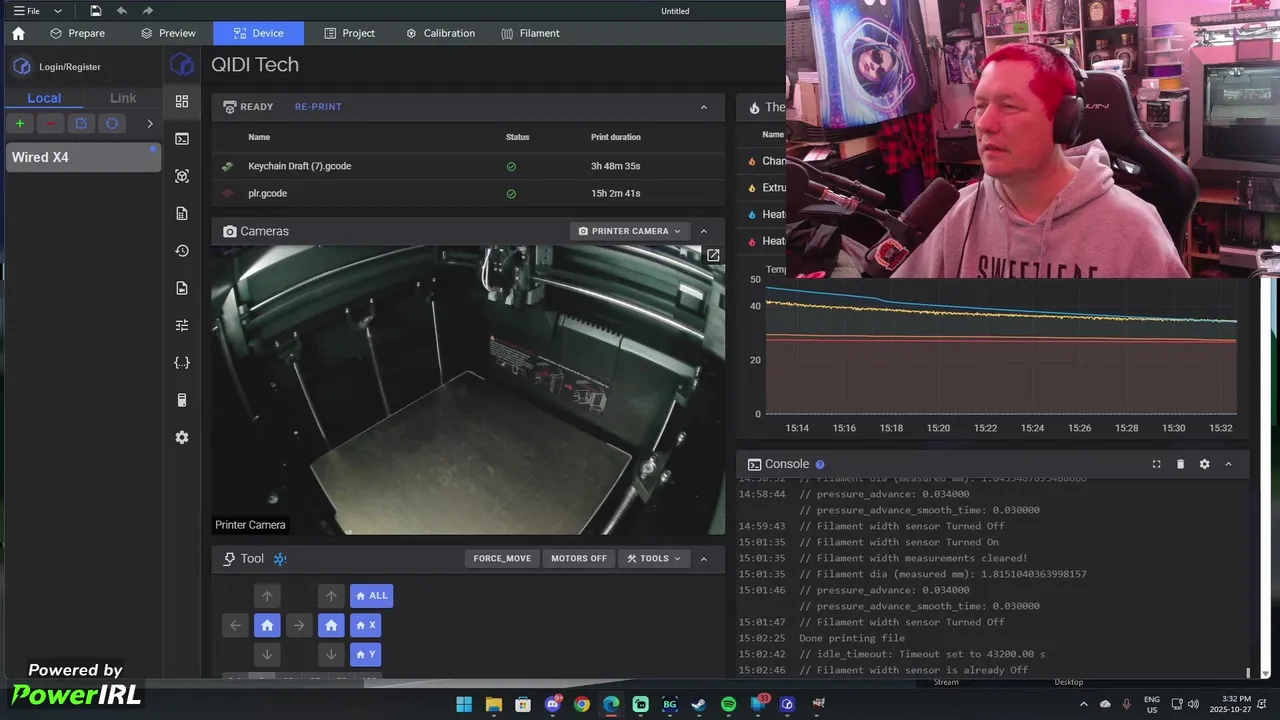Open the File menu dropdown arrow

[57, 11]
